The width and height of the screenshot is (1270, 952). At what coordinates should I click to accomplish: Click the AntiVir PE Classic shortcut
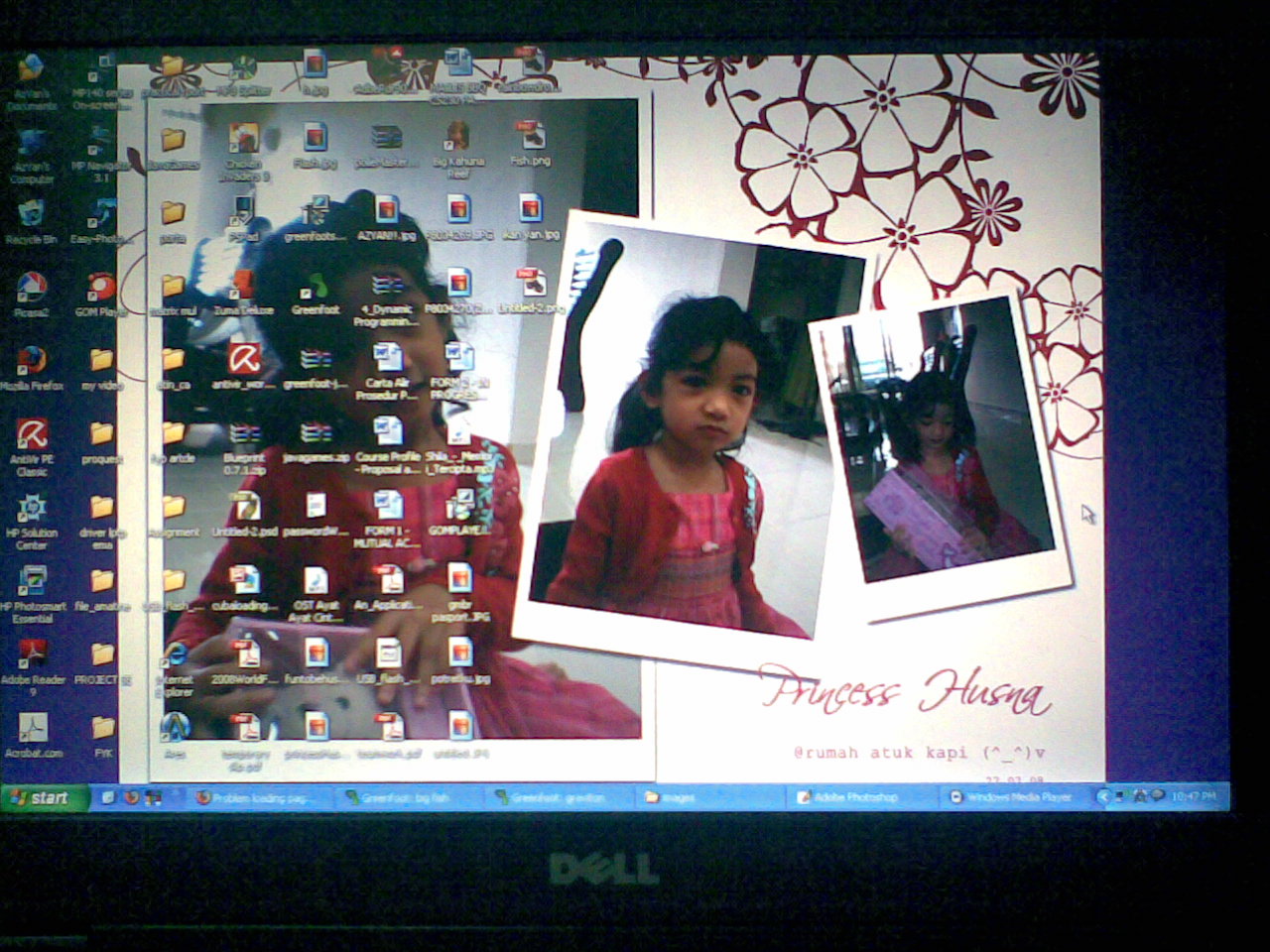click(x=31, y=447)
